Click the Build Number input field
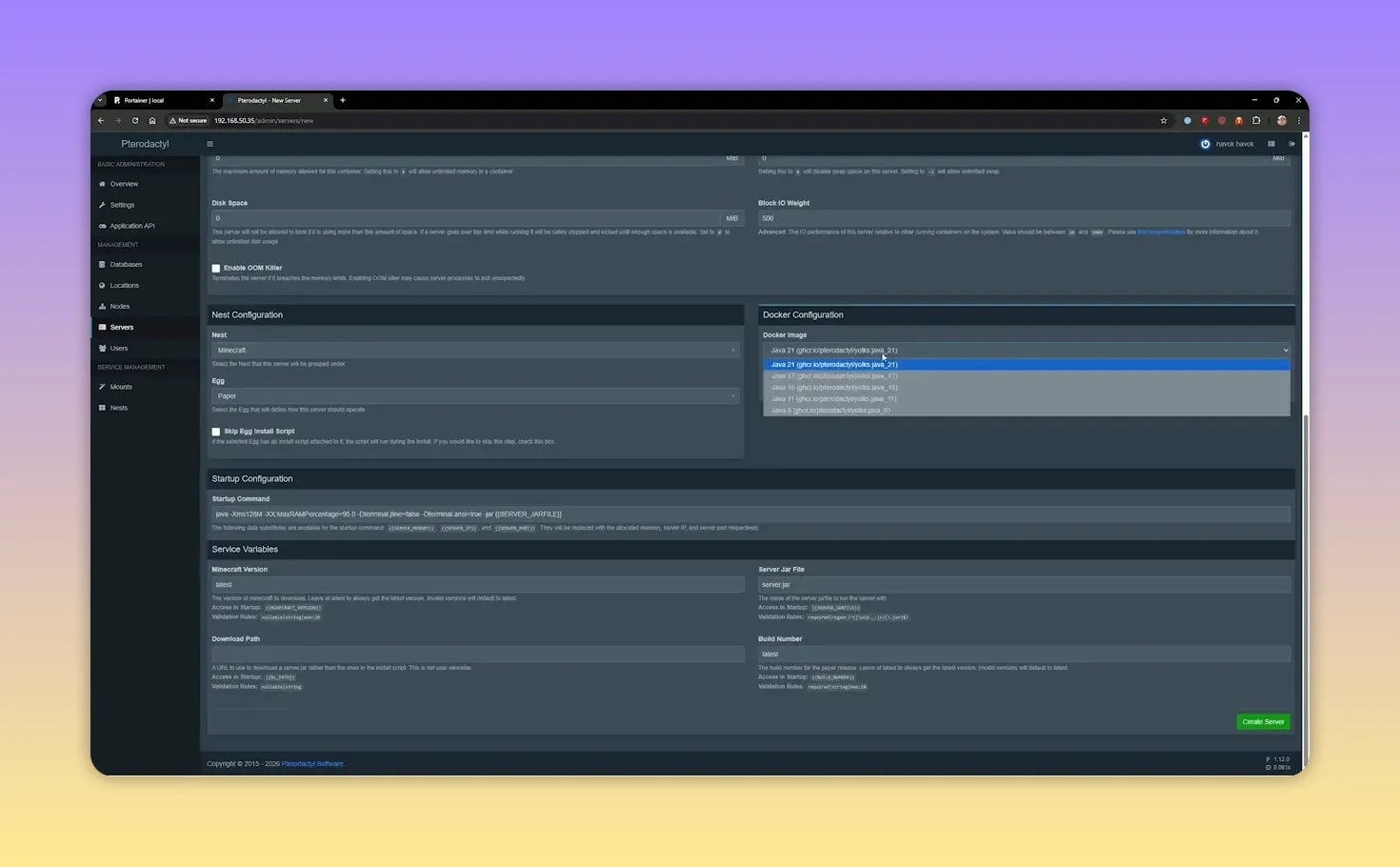Image resolution: width=1400 pixels, height=867 pixels. click(1024, 655)
